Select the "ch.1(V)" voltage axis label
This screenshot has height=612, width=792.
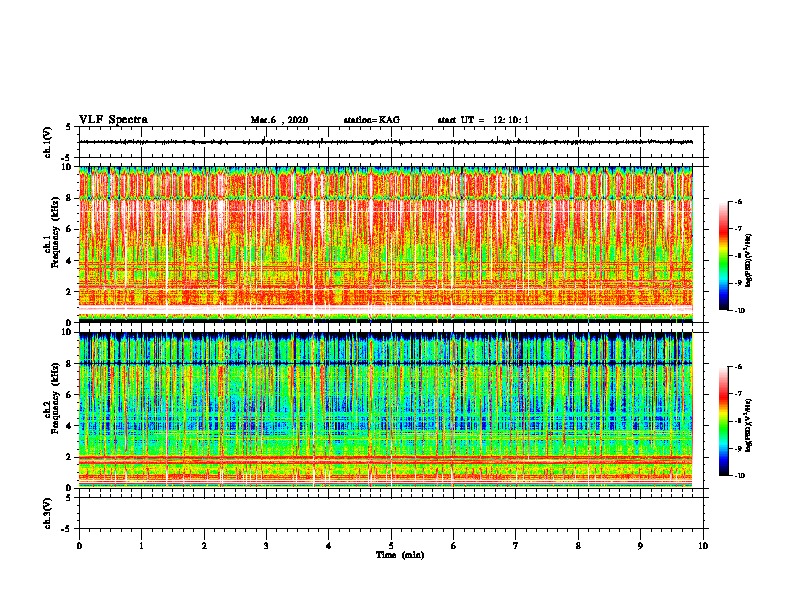[x=48, y=142]
